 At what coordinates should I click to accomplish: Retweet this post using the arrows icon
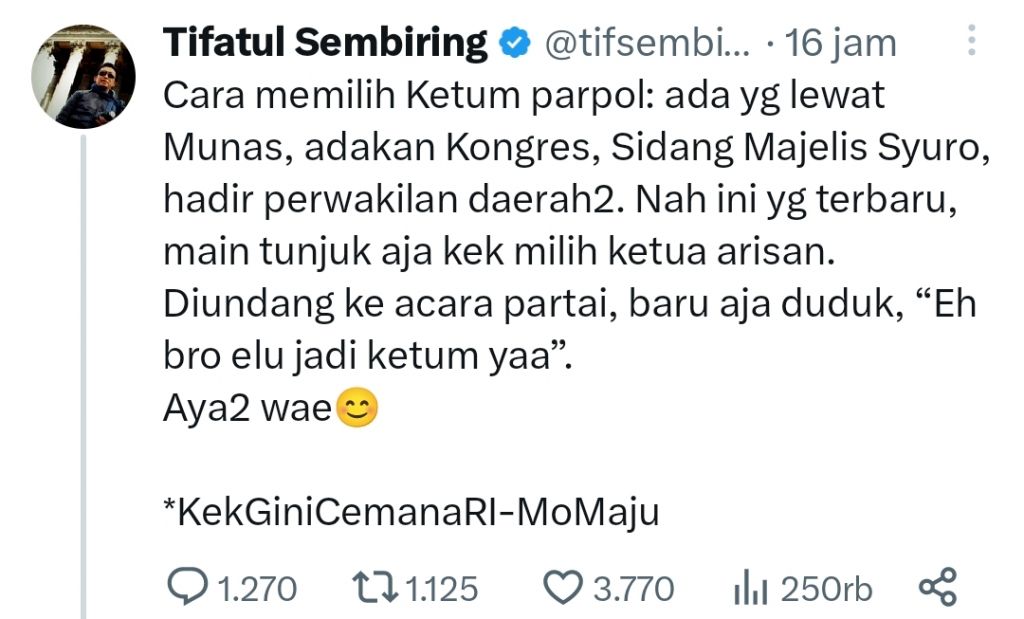(x=377, y=588)
